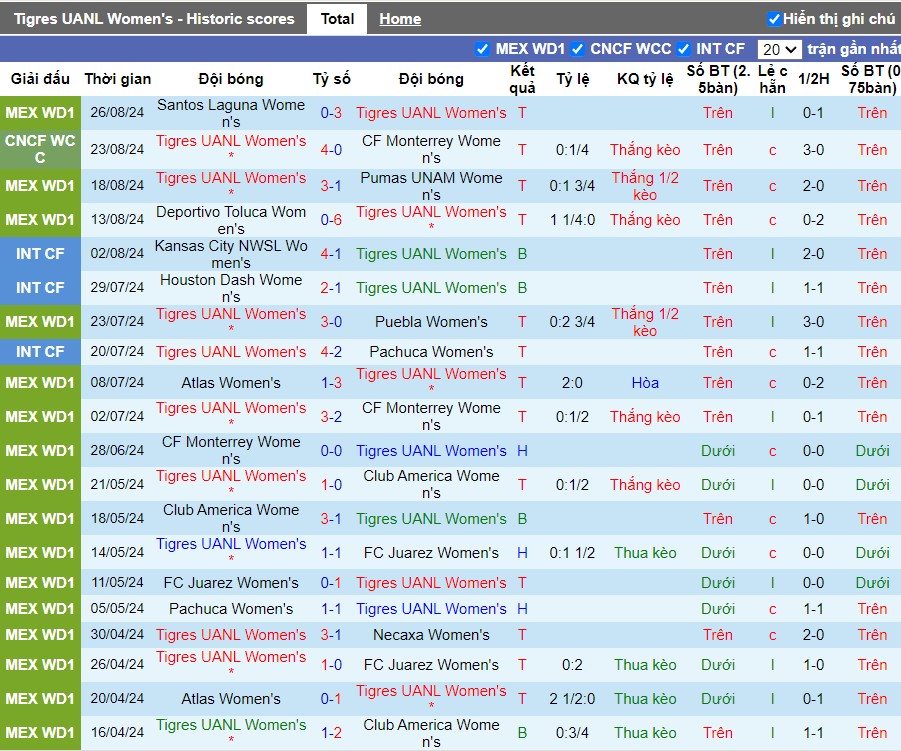Image resolution: width=901 pixels, height=751 pixels.
Task: Click the Giải đấu column header
Action: point(40,79)
